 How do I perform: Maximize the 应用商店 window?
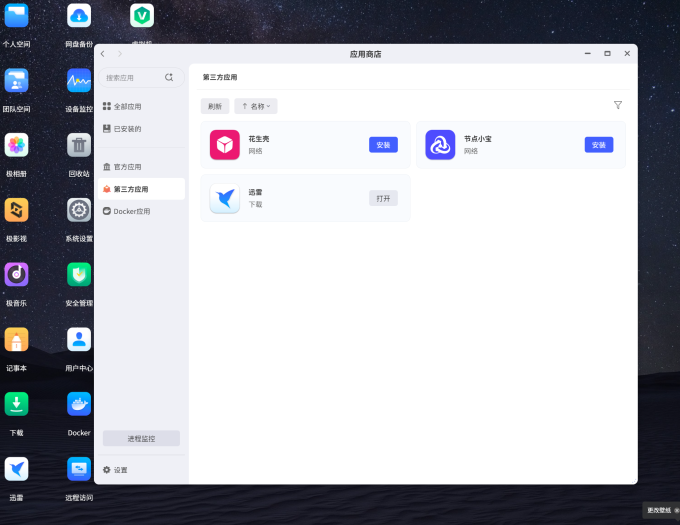(608, 53)
